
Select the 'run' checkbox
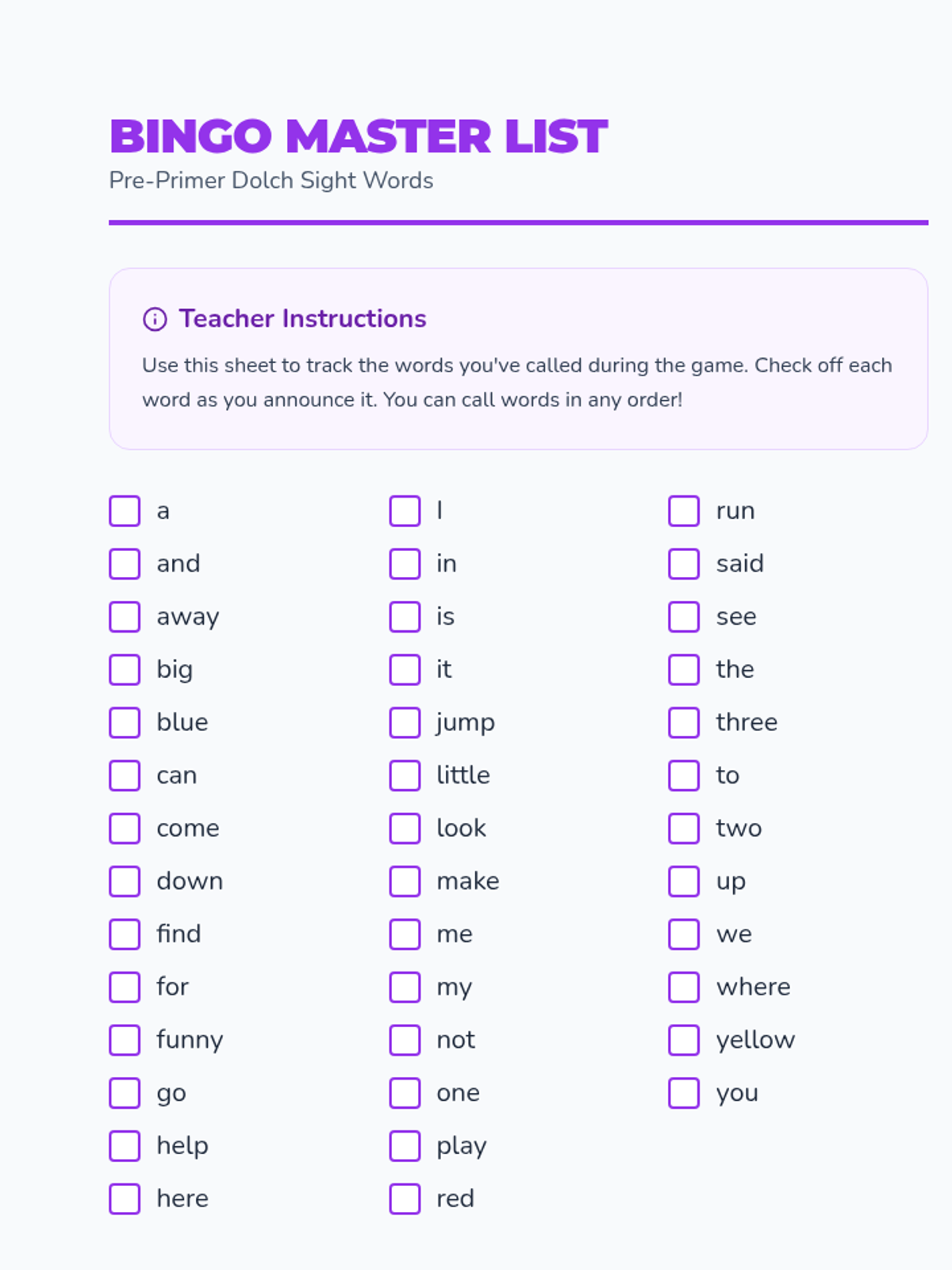pos(684,511)
